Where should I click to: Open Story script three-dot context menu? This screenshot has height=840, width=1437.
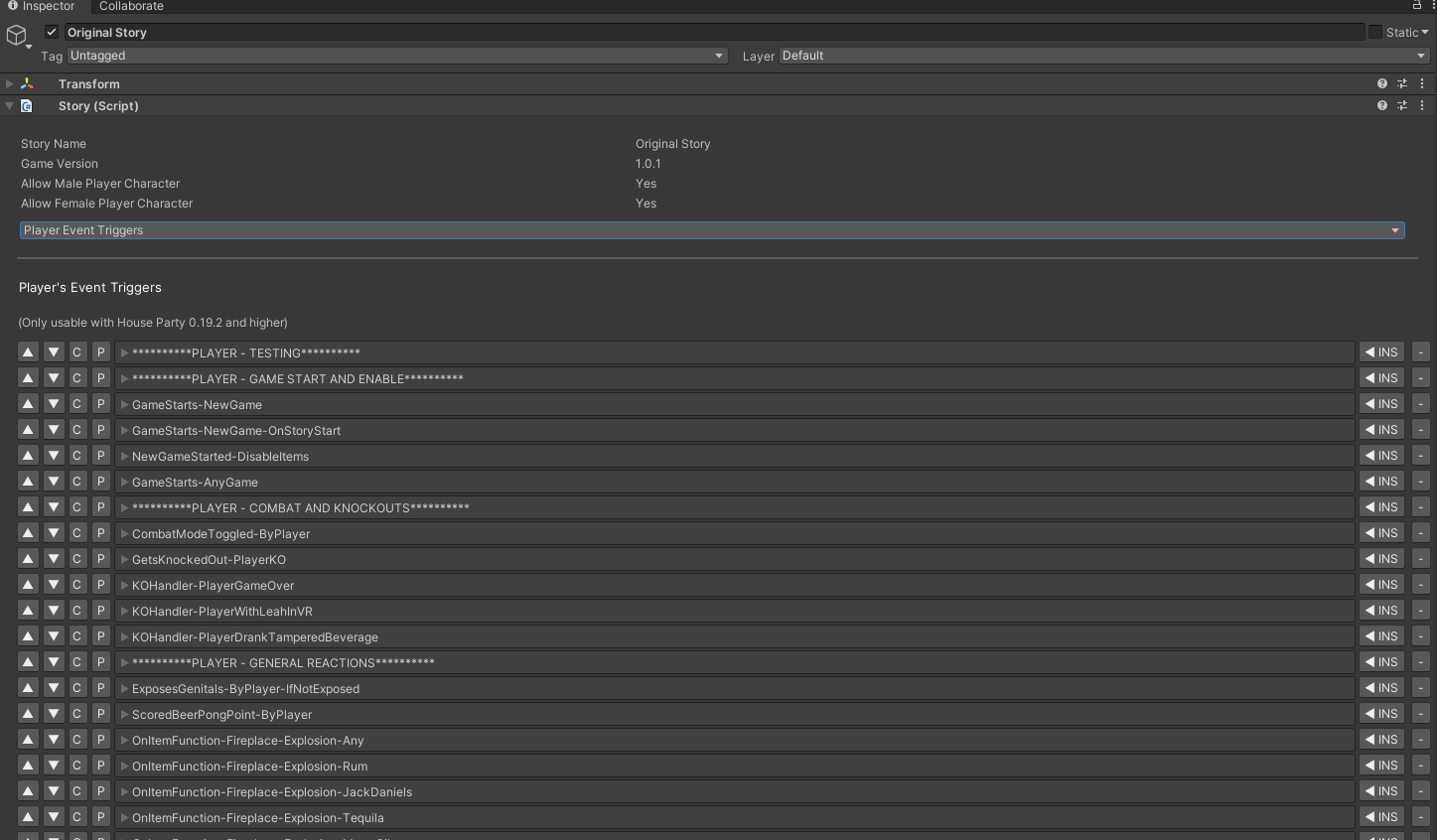click(x=1421, y=106)
